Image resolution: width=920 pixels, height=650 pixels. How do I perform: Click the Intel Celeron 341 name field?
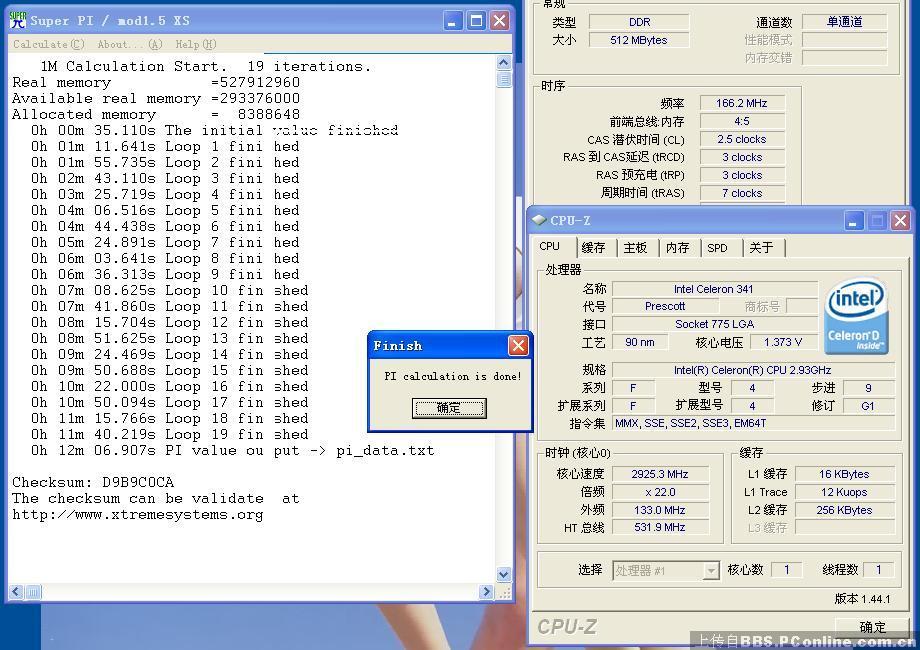click(x=715, y=289)
